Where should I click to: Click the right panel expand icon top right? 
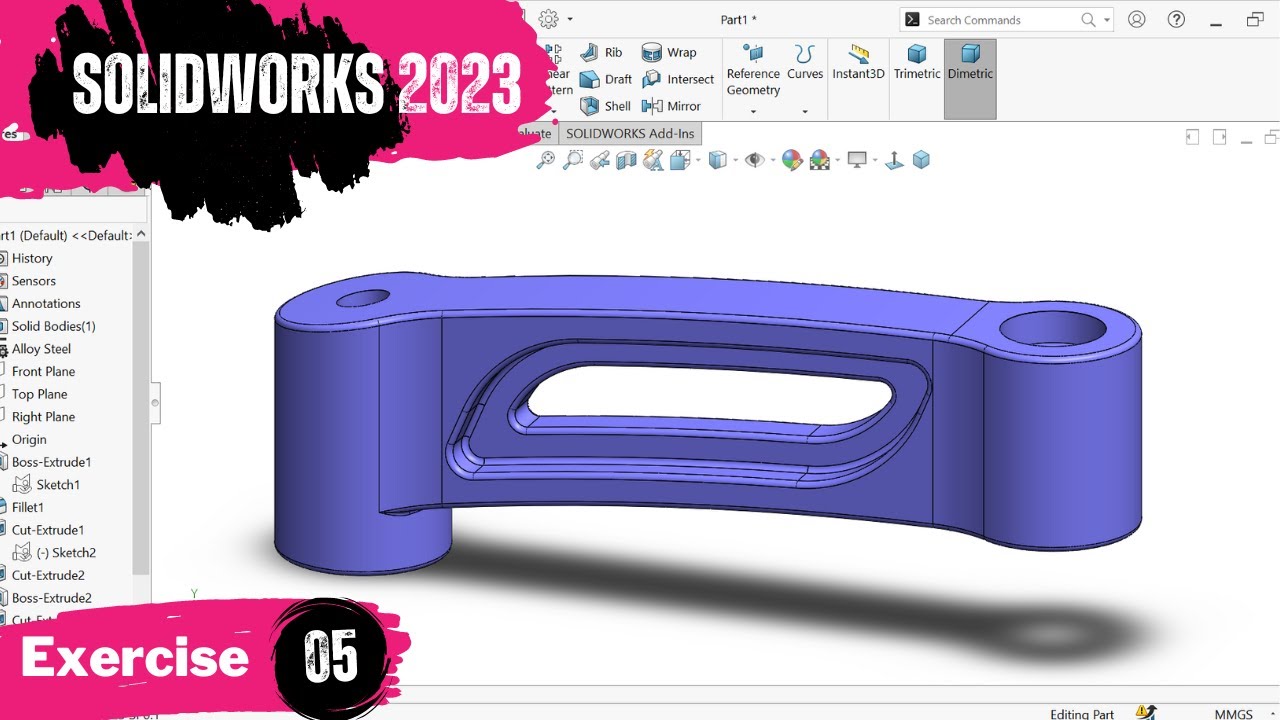pos(1219,137)
